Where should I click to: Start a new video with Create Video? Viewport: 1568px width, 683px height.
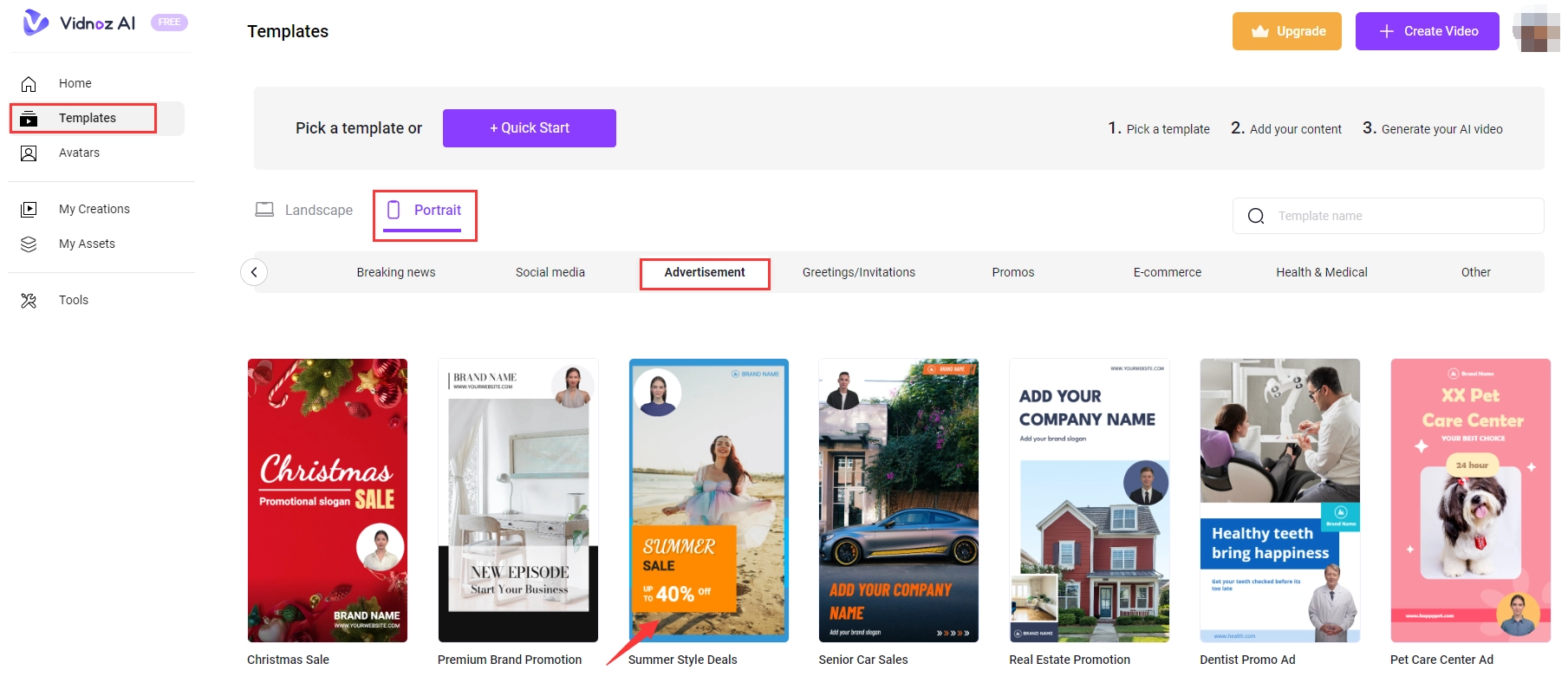pos(1427,31)
